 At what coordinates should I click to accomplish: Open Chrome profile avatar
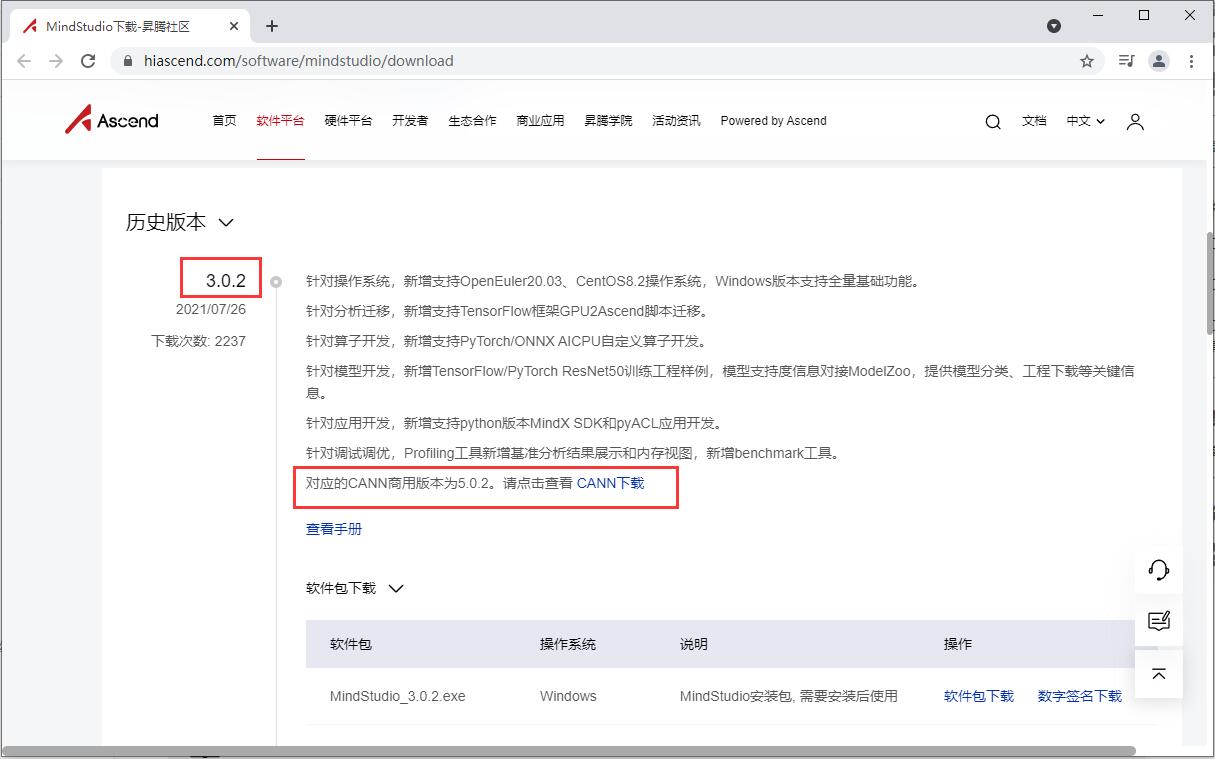(x=1159, y=61)
